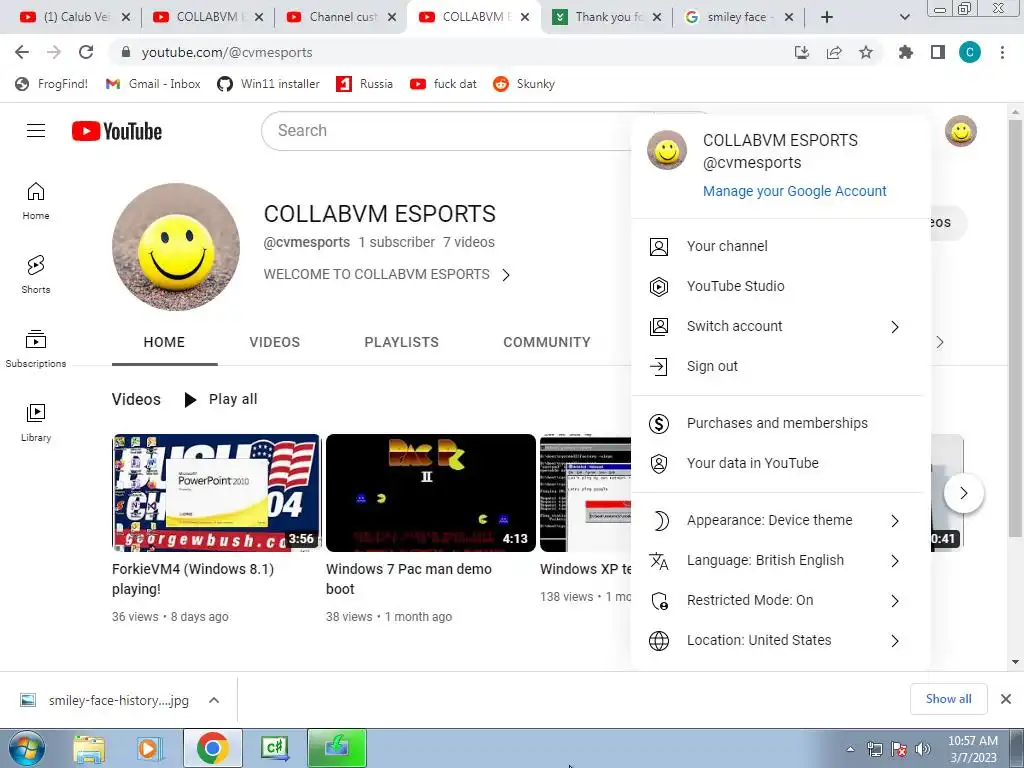Open the FrogFind! bookmark
The image size is (1024, 768).
(x=52, y=84)
